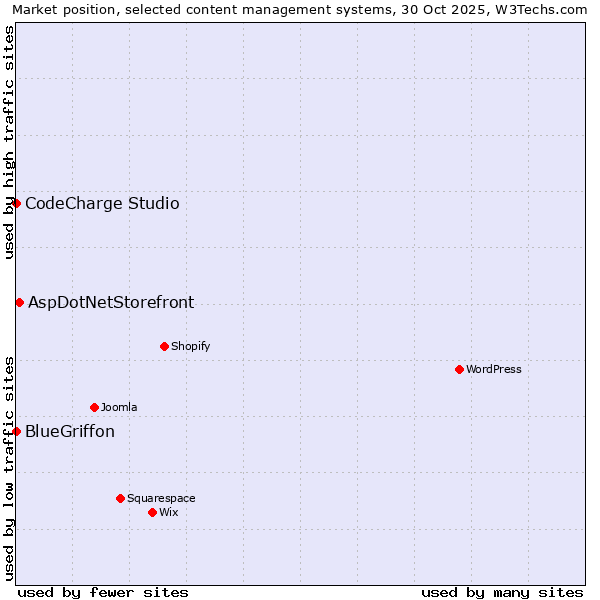600x600 pixels.
Task: Click the Squarespace red marker
Action: (x=120, y=498)
